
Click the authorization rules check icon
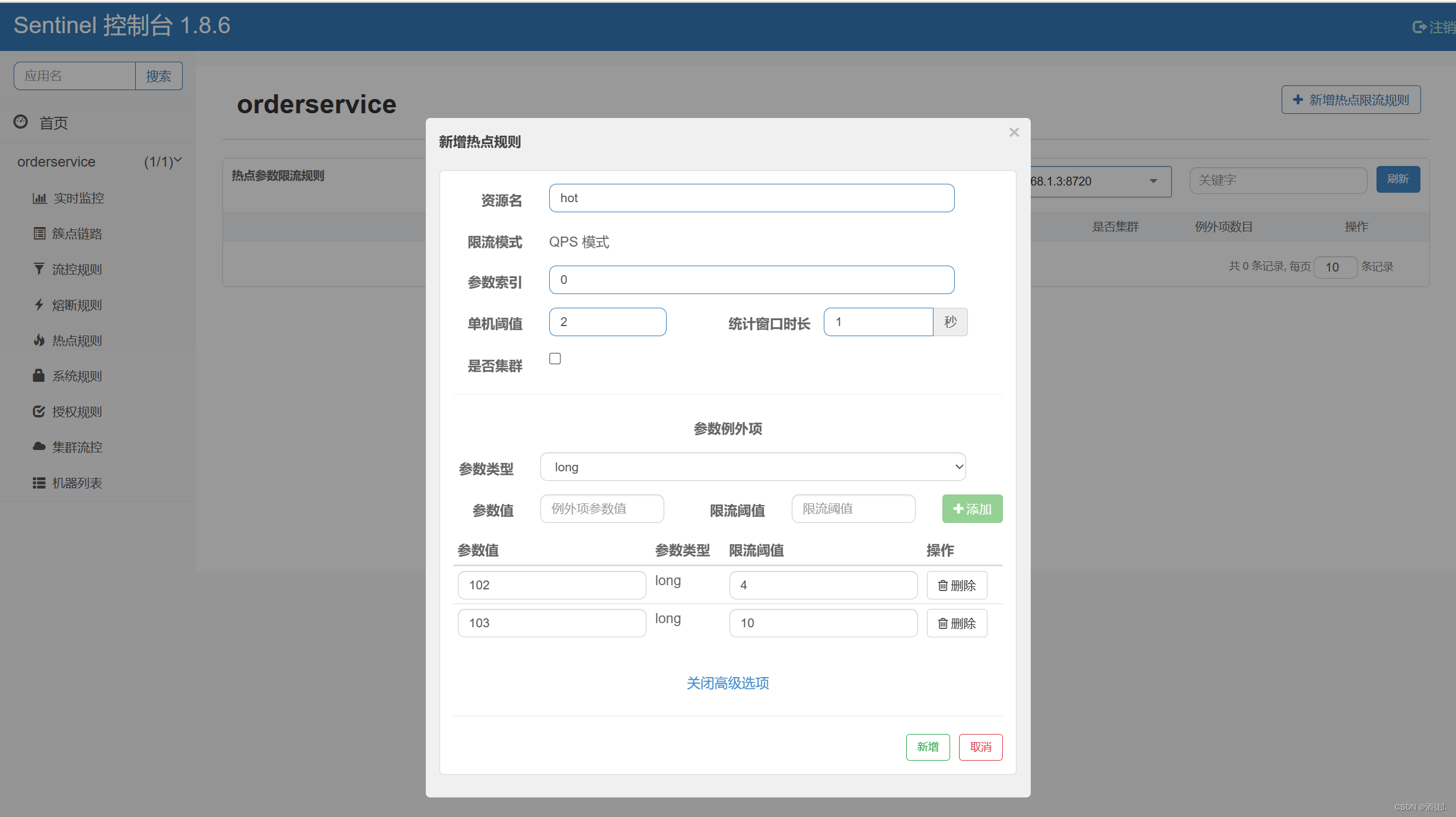[x=39, y=411]
